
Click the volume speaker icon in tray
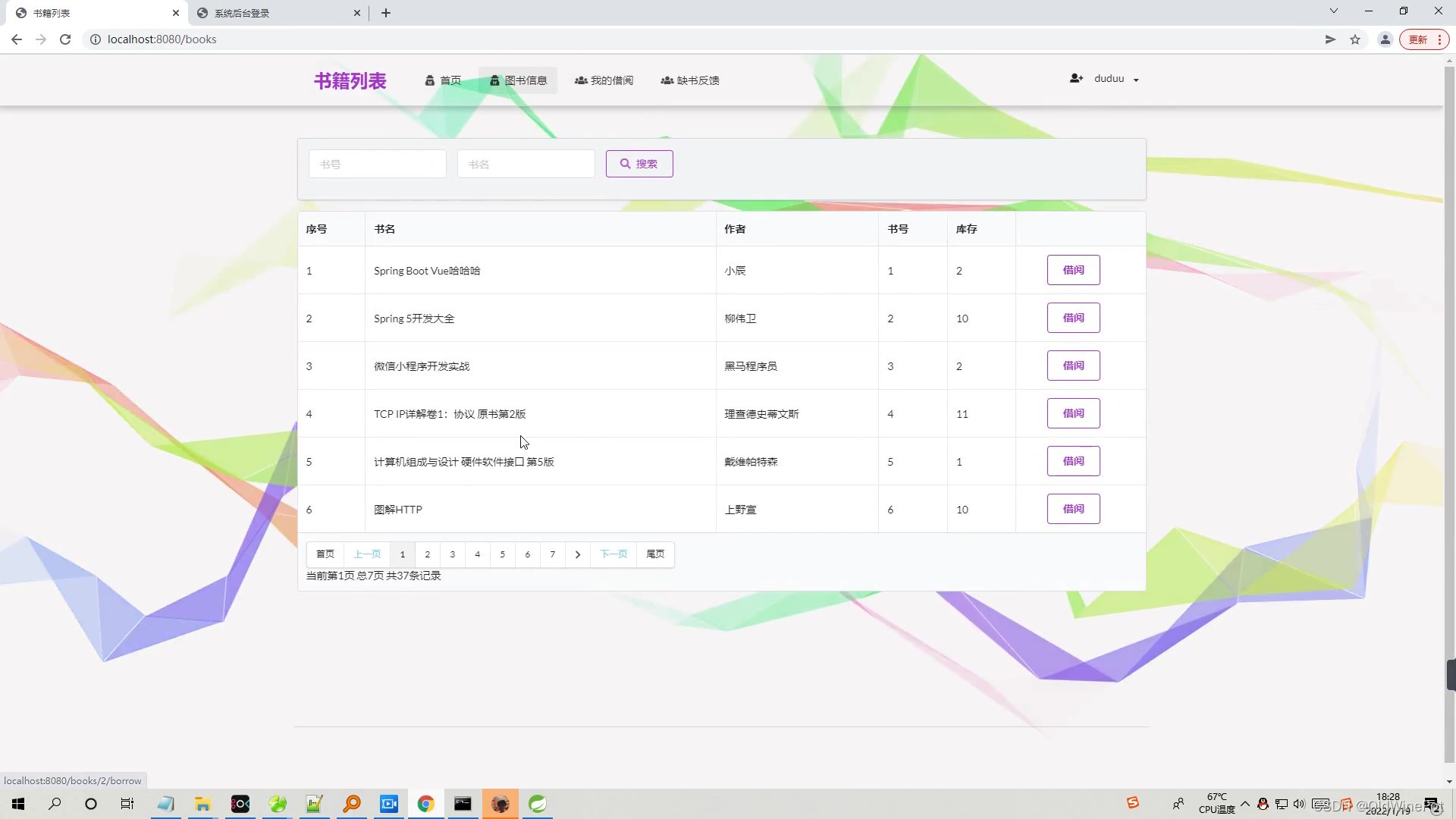click(x=1299, y=805)
